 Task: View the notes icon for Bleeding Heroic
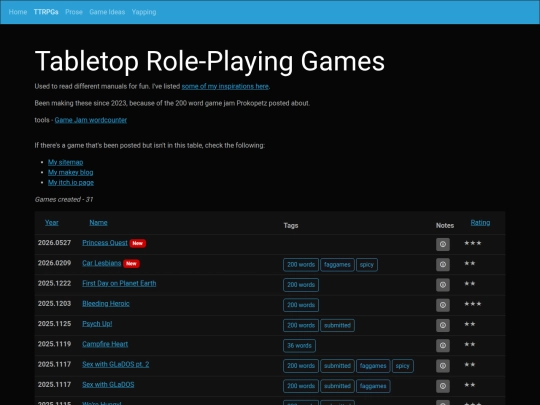[443, 305]
